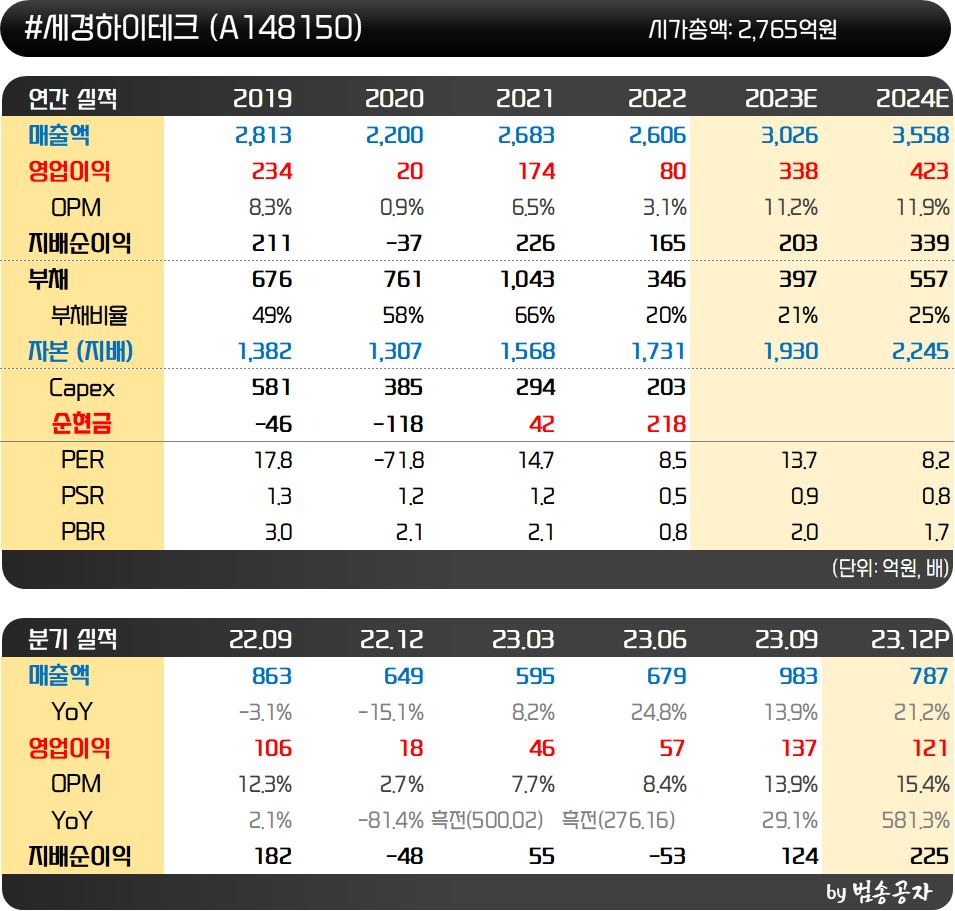This screenshot has width=955, height=911.
Task: Select the 2021 debt ratio 66%
Action: tap(535, 315)
